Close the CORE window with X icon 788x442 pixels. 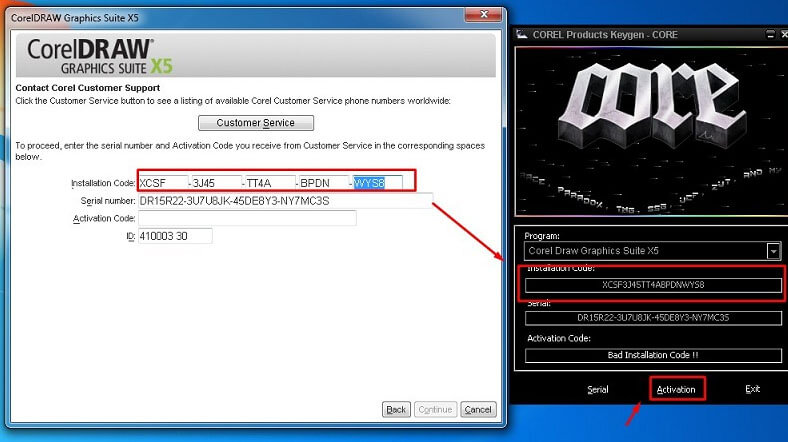pos(782,34)
